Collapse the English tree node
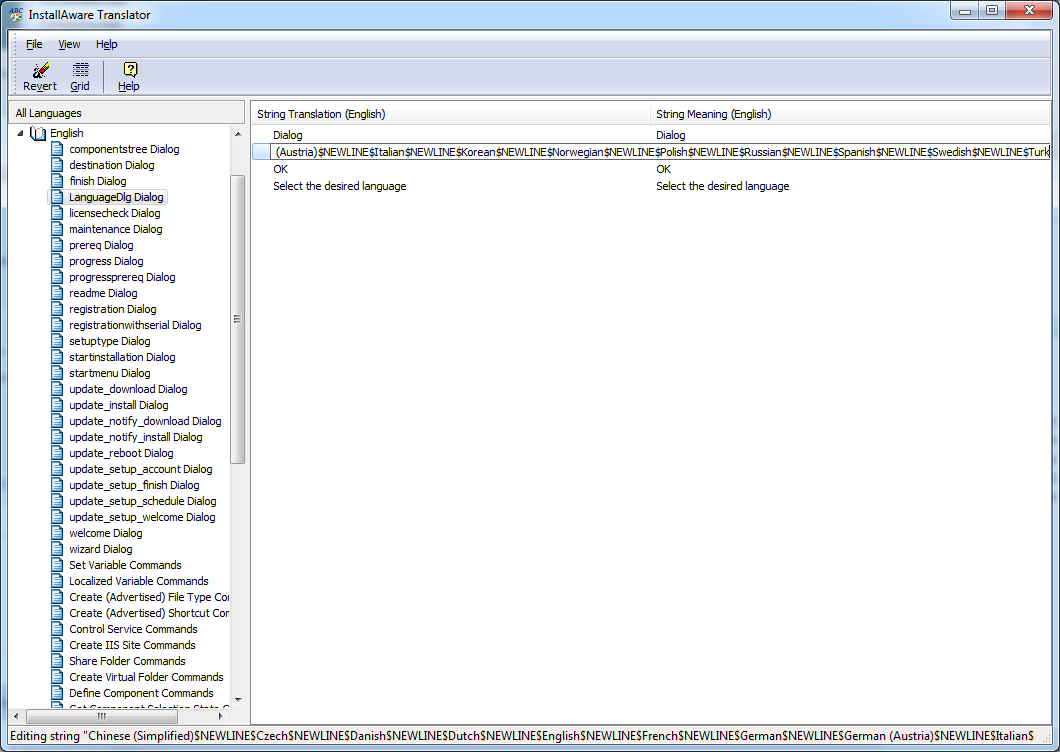The image size is (1060, 752). (x=20, y=133)
